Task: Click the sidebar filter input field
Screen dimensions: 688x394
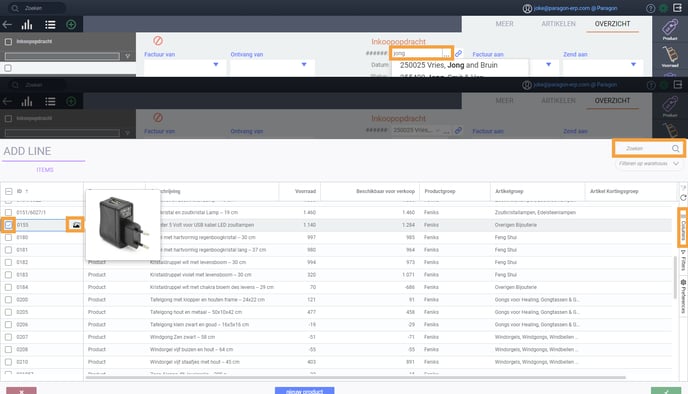Action: (x=62, y=56)
